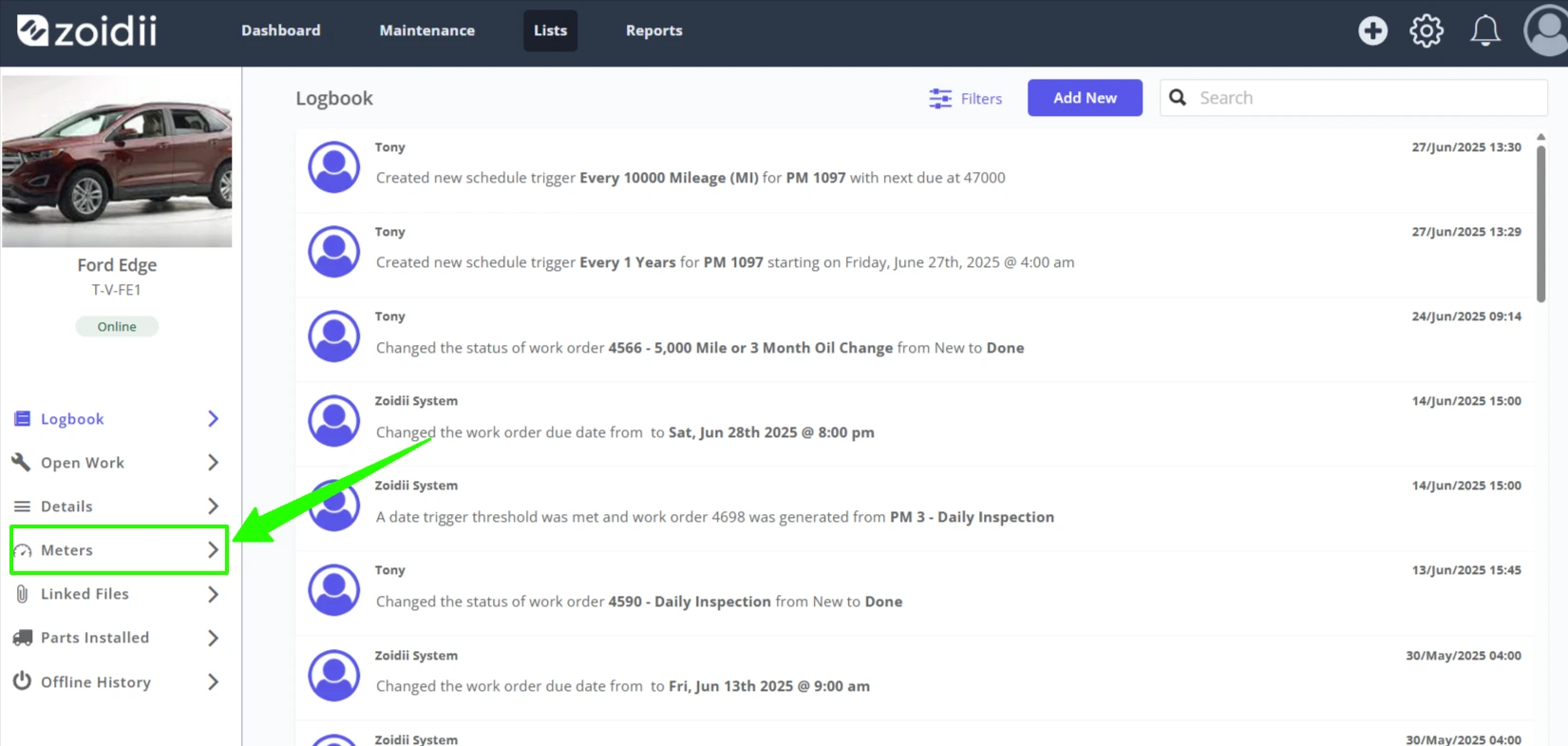
Task: Click the Ford Edge asset name
Action: tap(117, 265)
